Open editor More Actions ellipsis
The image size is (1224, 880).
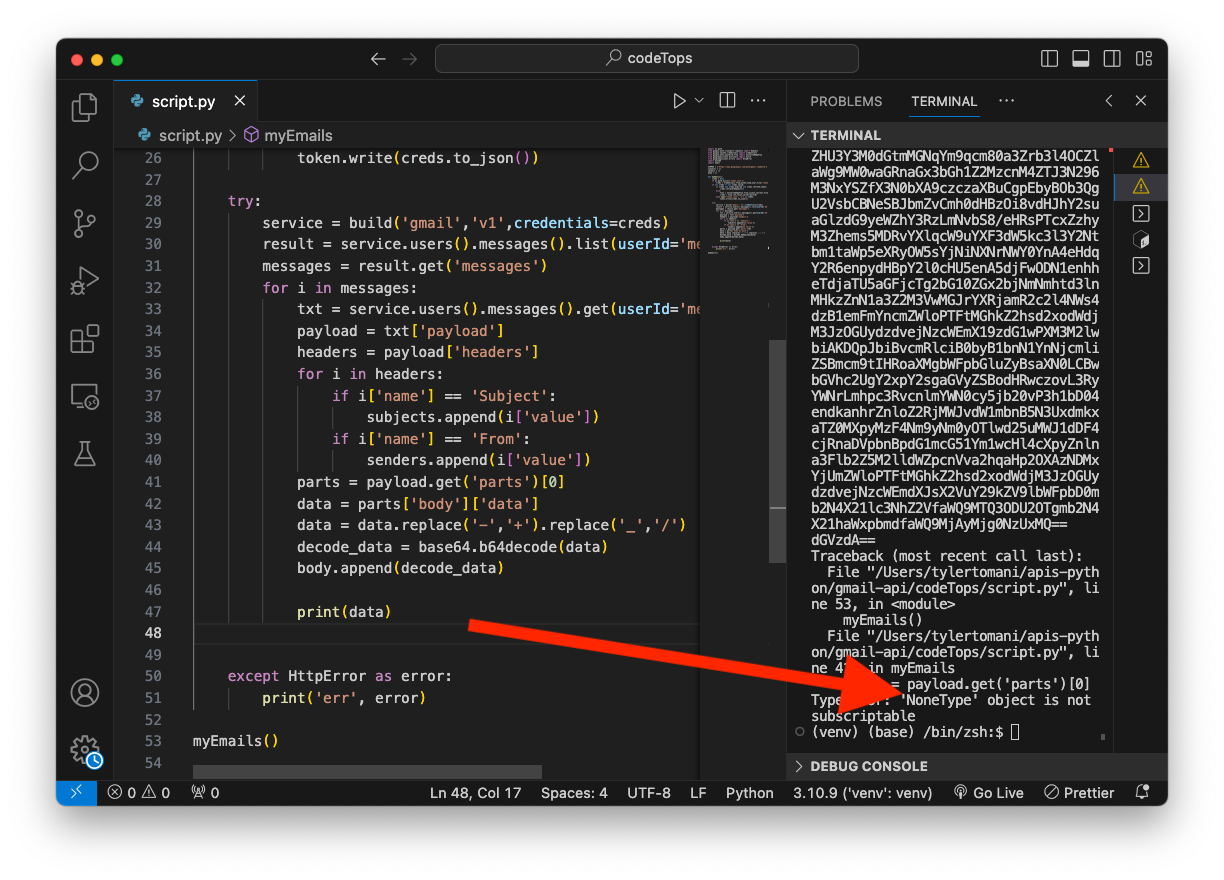click(x=758, y=101)
